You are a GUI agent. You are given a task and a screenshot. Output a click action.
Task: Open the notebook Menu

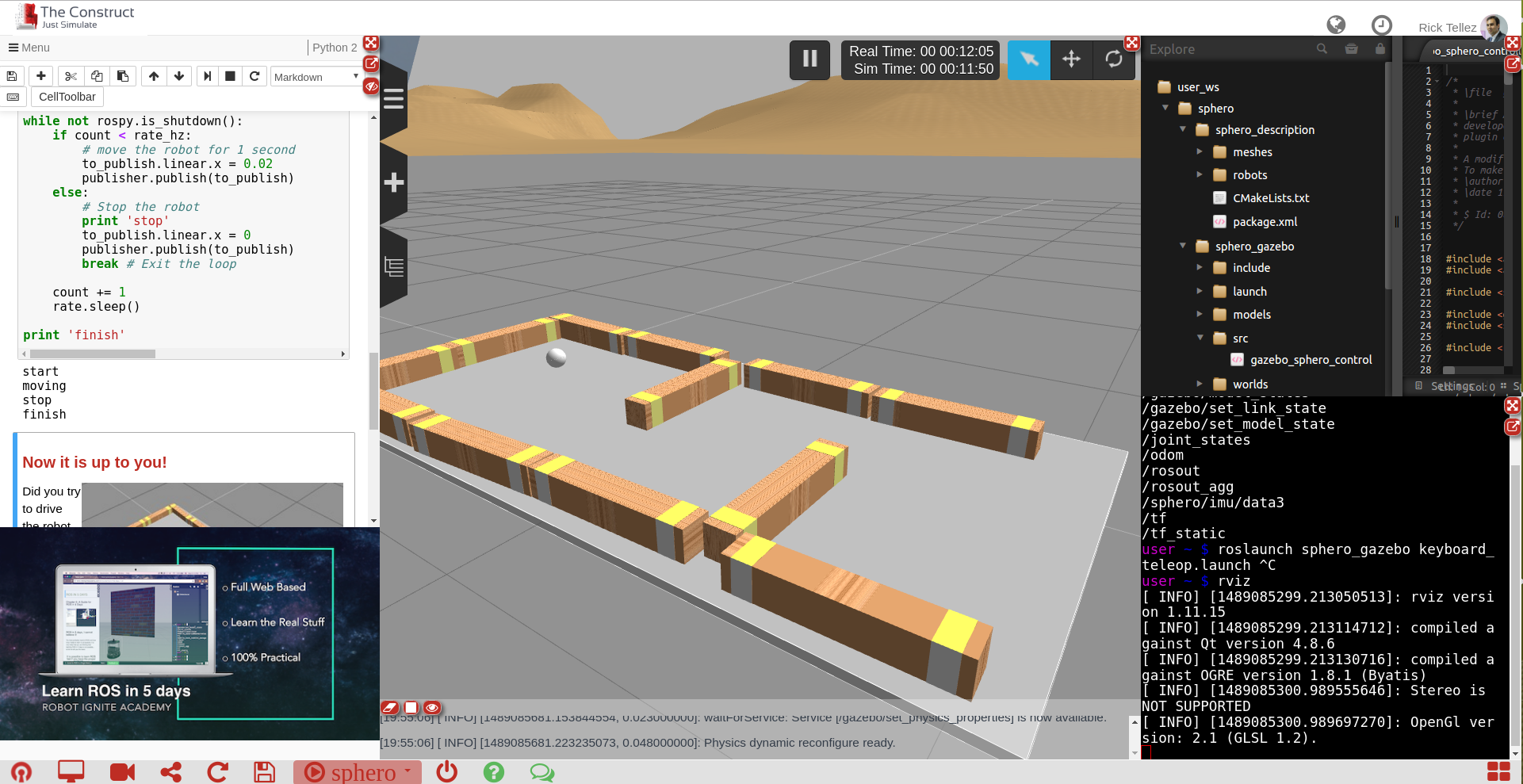tap(29, 48)
